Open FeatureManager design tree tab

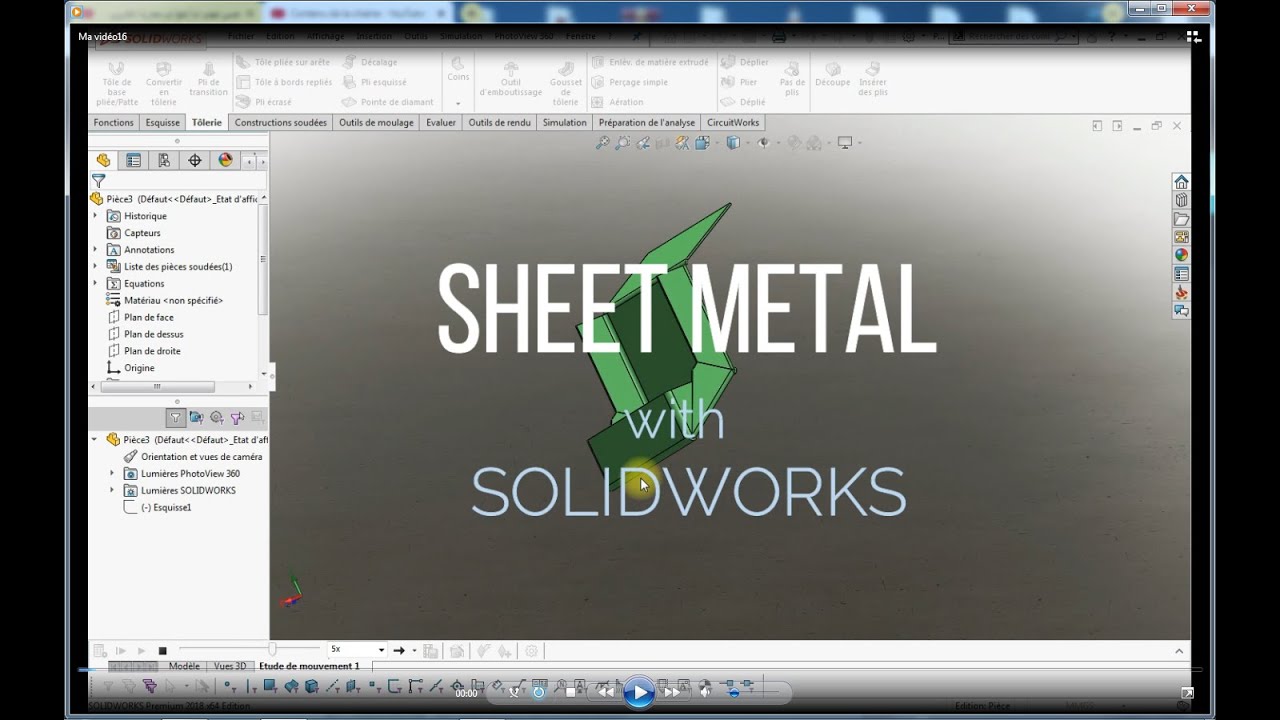pyautogui.click(x=103, y=160)
